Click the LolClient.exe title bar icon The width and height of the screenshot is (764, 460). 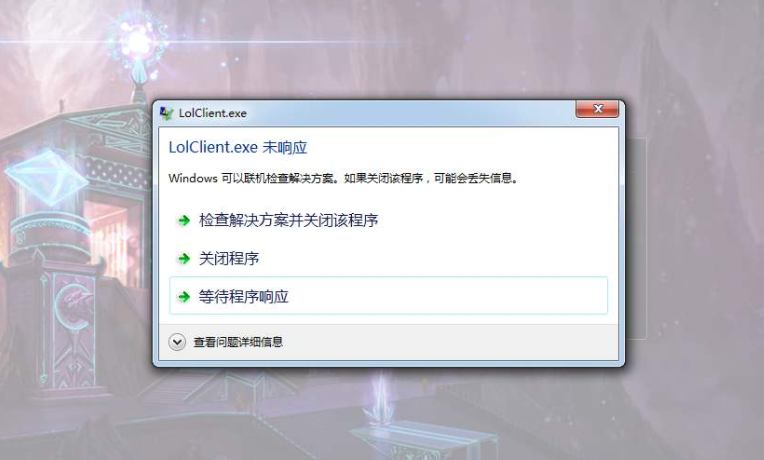coord(167,113)
